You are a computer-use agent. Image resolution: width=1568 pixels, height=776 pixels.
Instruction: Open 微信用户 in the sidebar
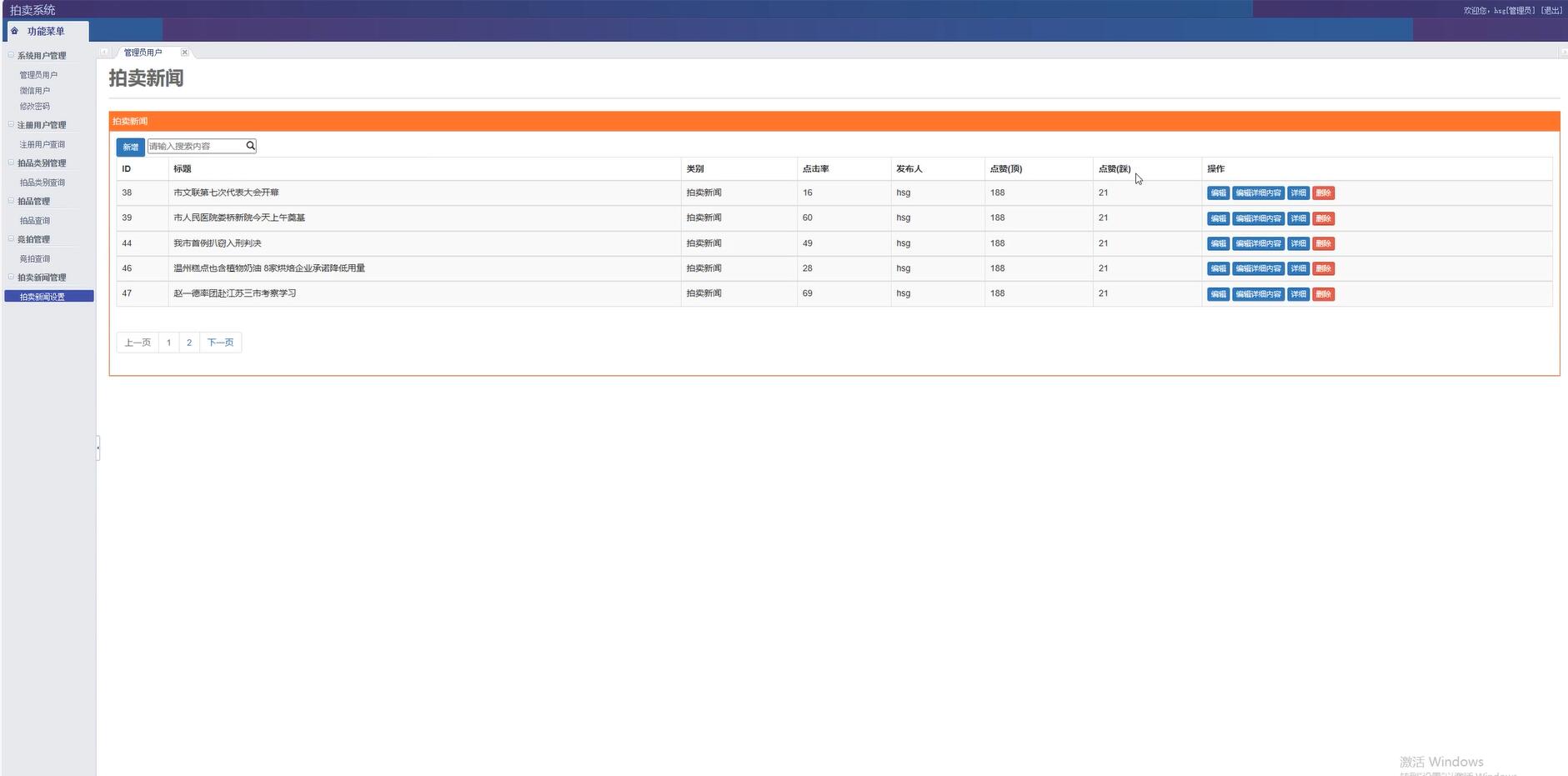coord(35,91)
